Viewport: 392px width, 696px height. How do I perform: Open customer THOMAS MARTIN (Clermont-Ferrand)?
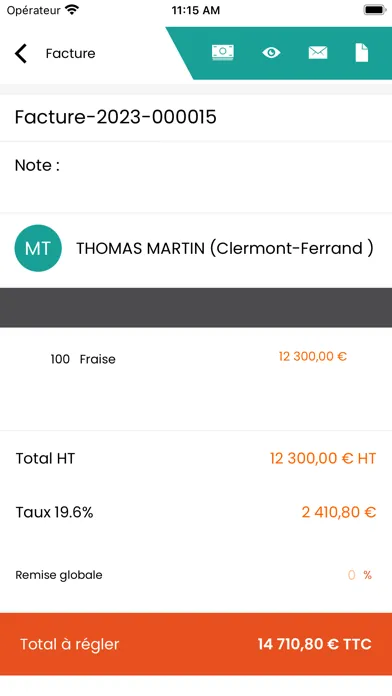[225, 249]
